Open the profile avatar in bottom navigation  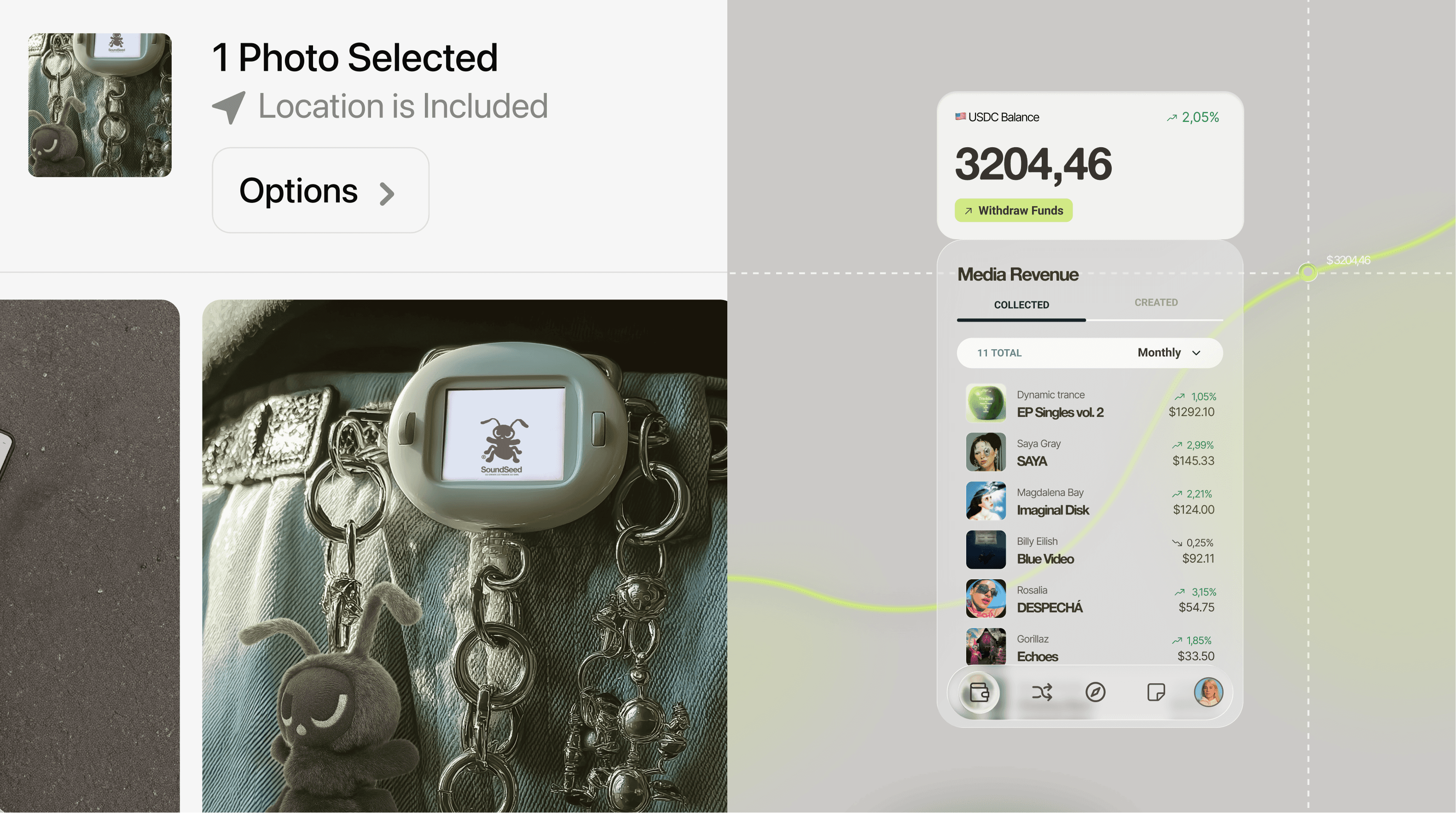coord(1208,692)
